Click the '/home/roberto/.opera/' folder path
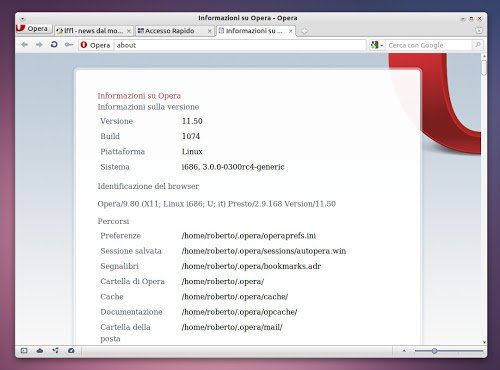Viewport: 500px width, 370px height. (x=223, y=282)
